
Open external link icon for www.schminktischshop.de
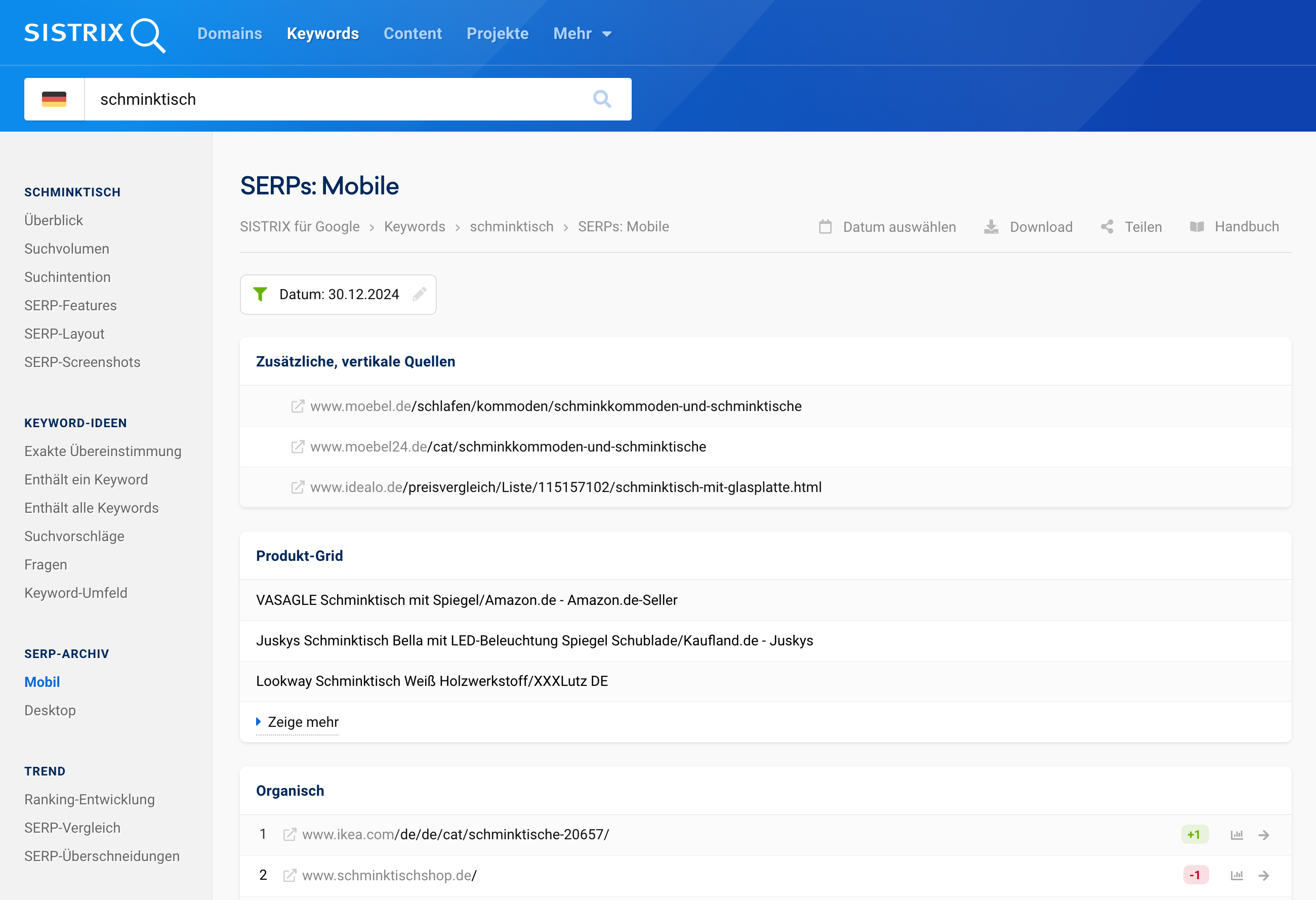pyautogui.click(x=290, y=875)
